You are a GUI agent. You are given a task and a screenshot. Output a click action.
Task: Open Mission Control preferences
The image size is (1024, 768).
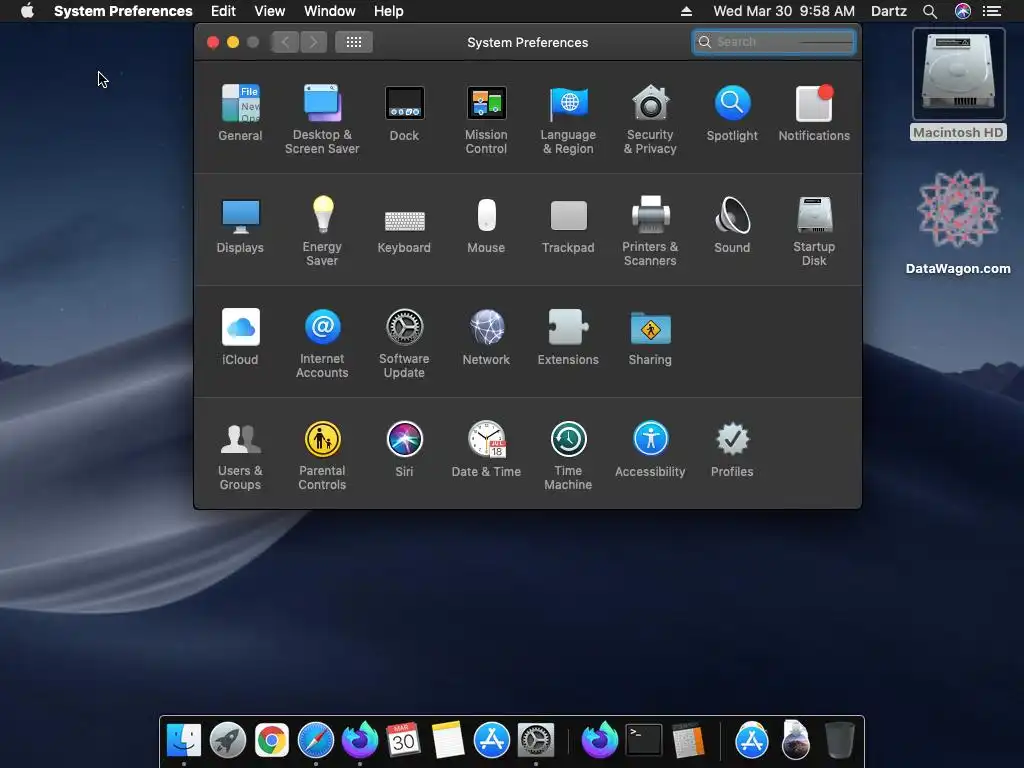click(486, 119)
